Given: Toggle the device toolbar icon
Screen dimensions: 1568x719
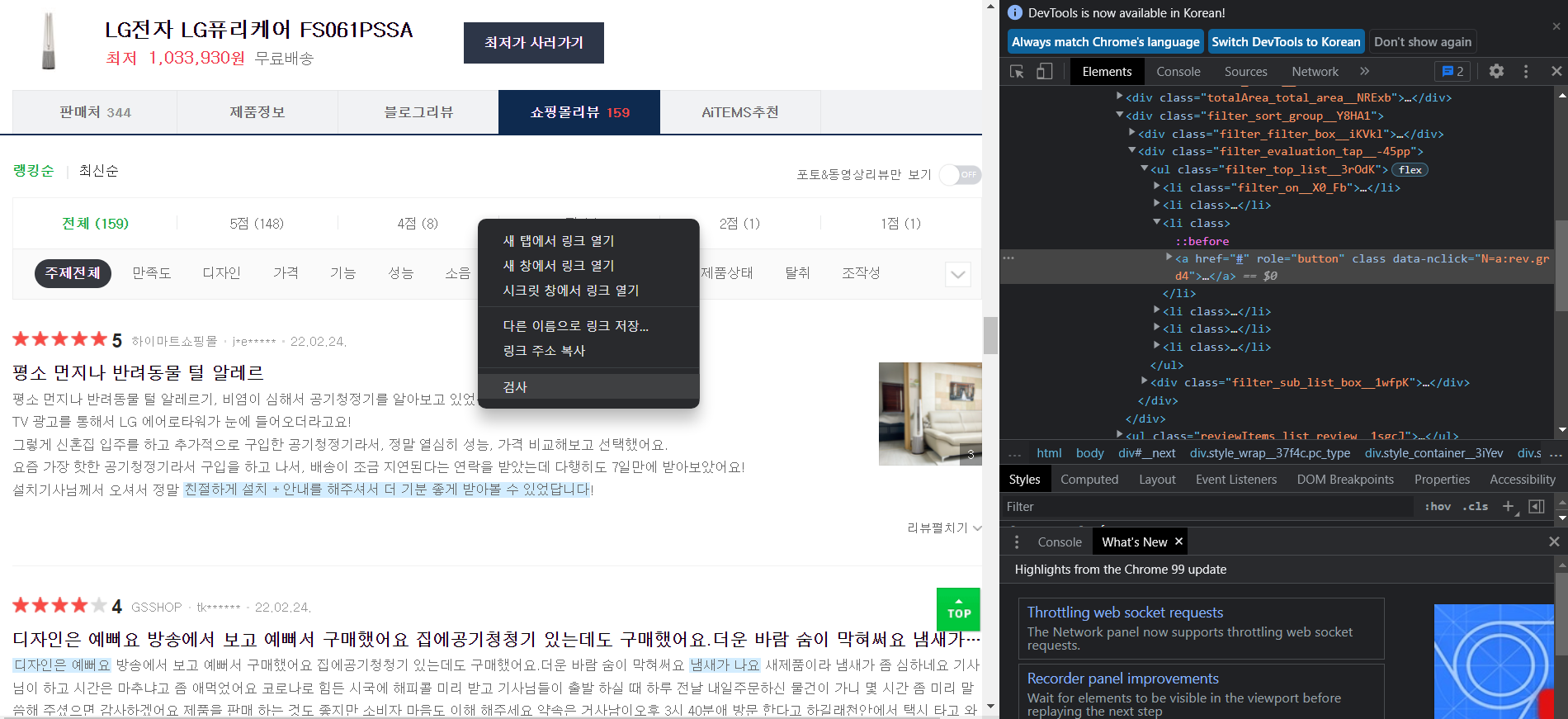Looking at the screenshot, I should pos(1044,72).
